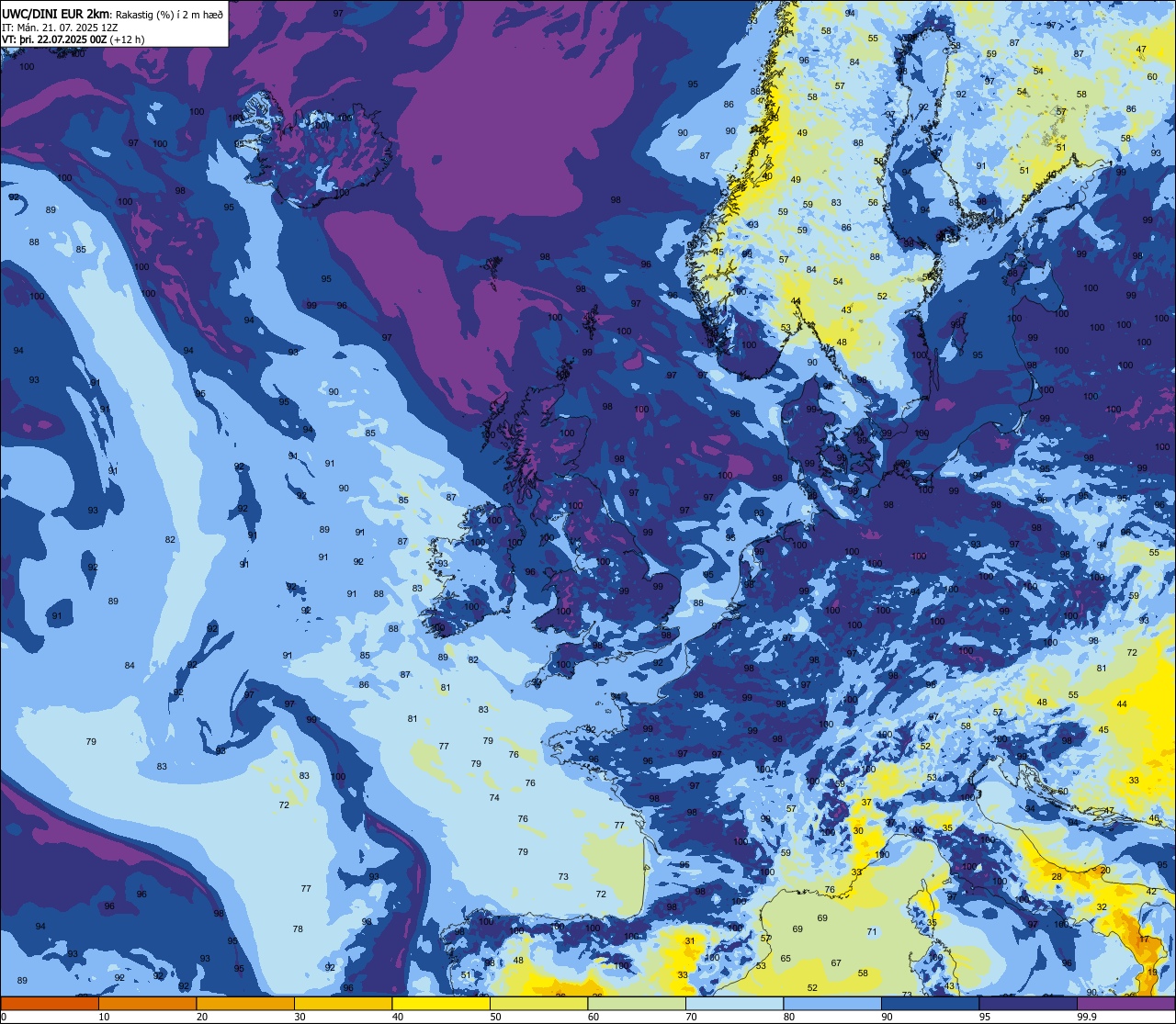
Task: Select the 80–90 medium blue legend segment
Action: 832,1004
